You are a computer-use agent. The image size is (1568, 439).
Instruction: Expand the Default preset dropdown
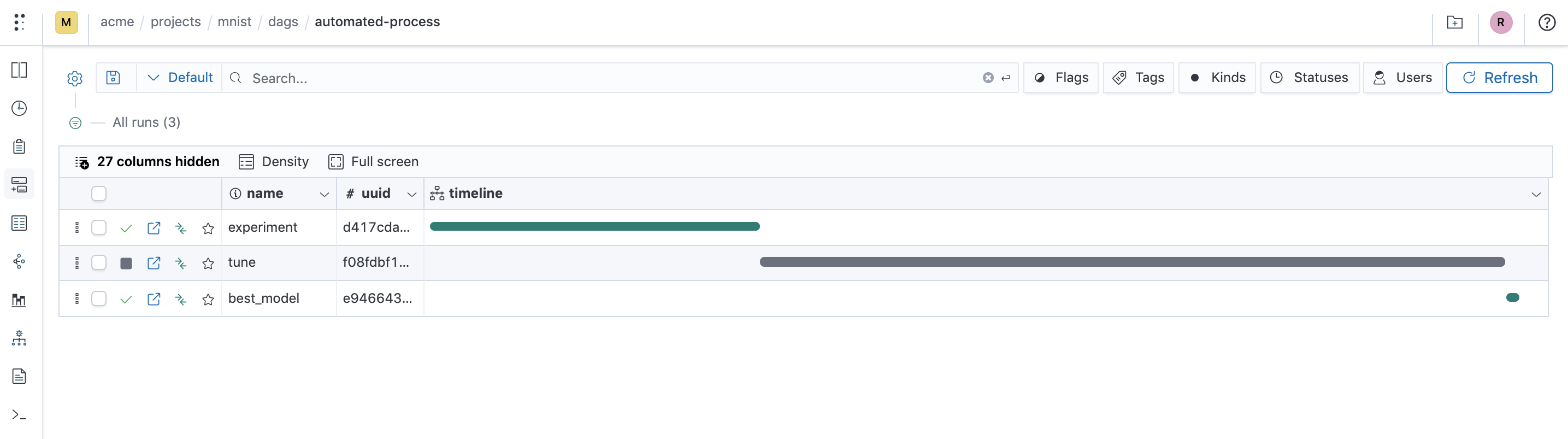pyautogui.click(x=180, y=77)
